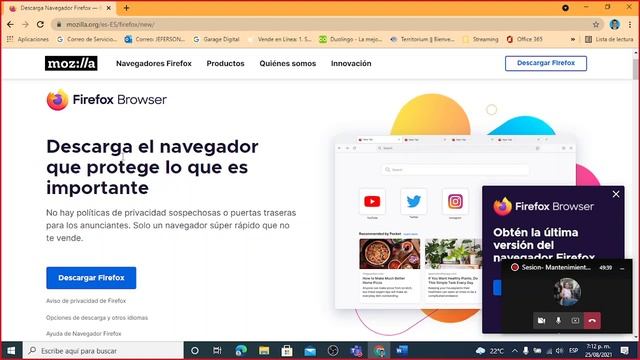Open the Duolingo bookmark
This screenshot has height=360, width=640.
[x=351, y=39]
